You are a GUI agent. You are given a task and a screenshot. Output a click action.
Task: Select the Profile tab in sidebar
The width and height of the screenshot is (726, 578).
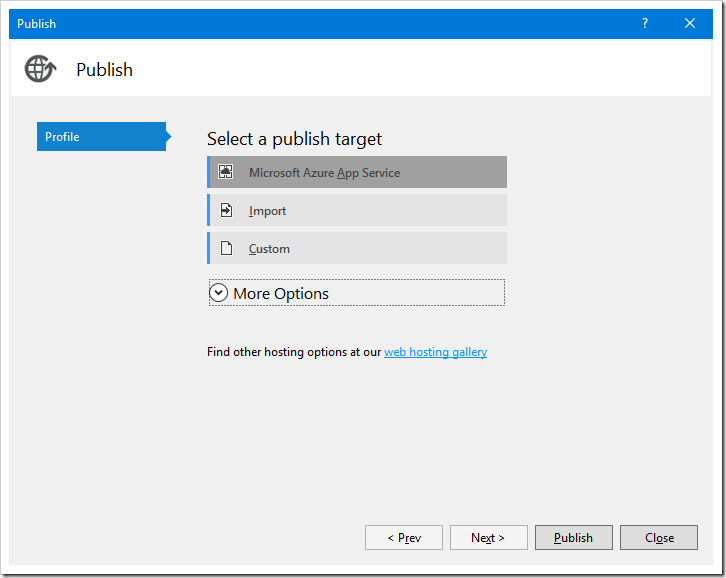click(104, 137)
